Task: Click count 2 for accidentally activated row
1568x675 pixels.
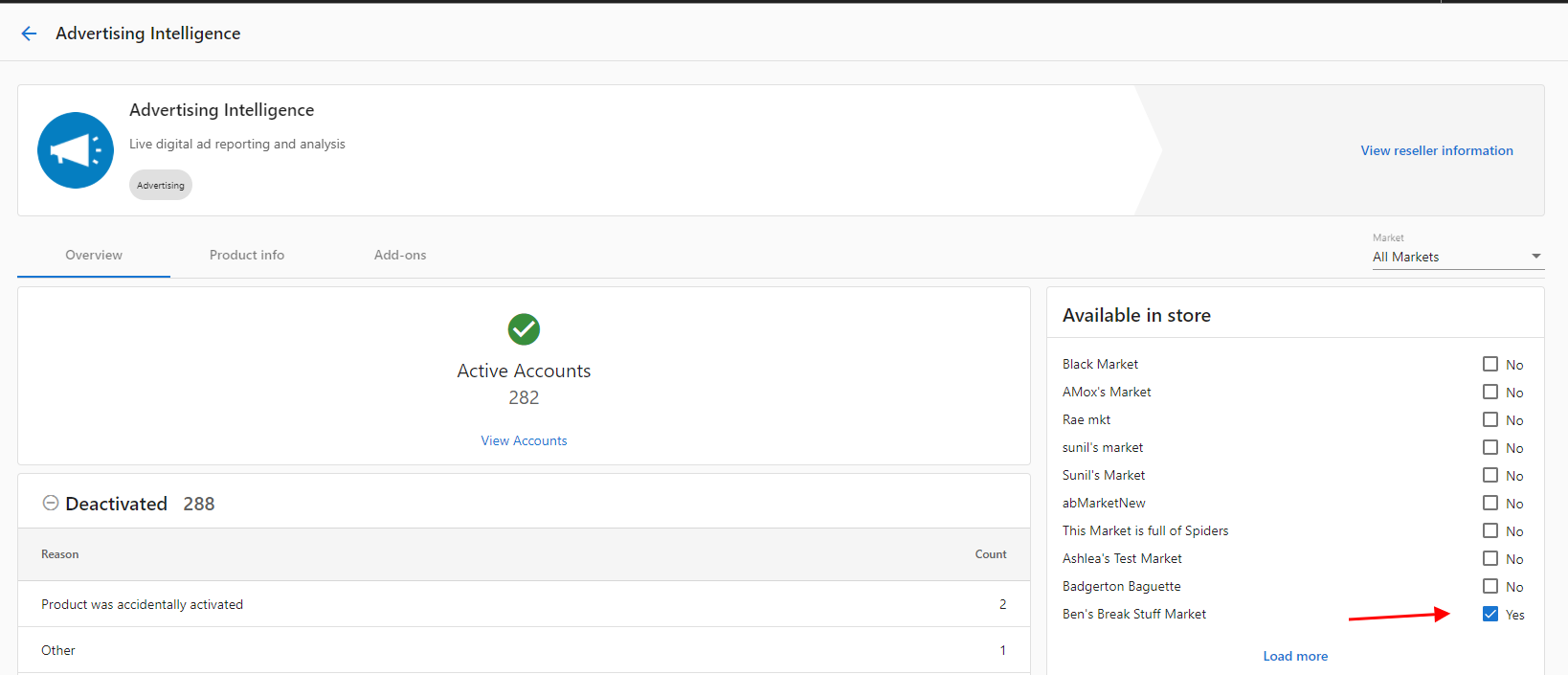Action: 1002,604
